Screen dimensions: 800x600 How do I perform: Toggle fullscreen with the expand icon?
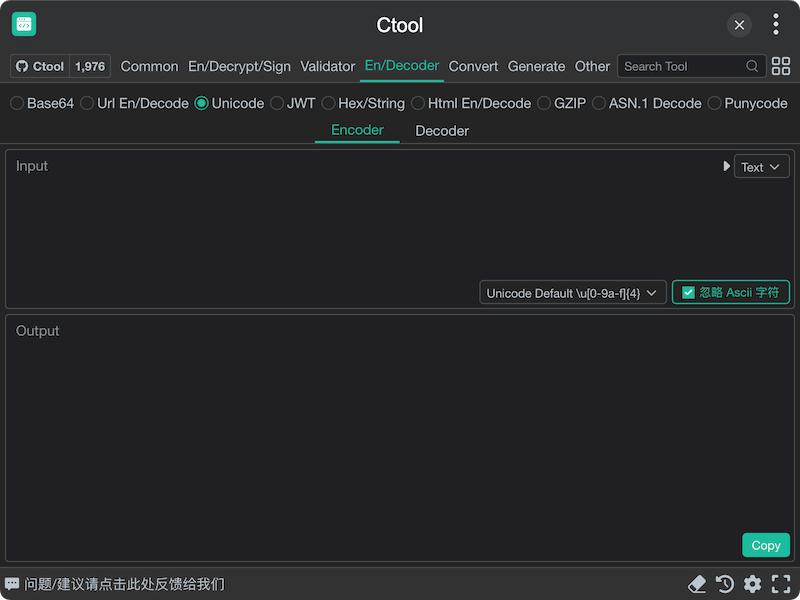[x=781, y=584]
